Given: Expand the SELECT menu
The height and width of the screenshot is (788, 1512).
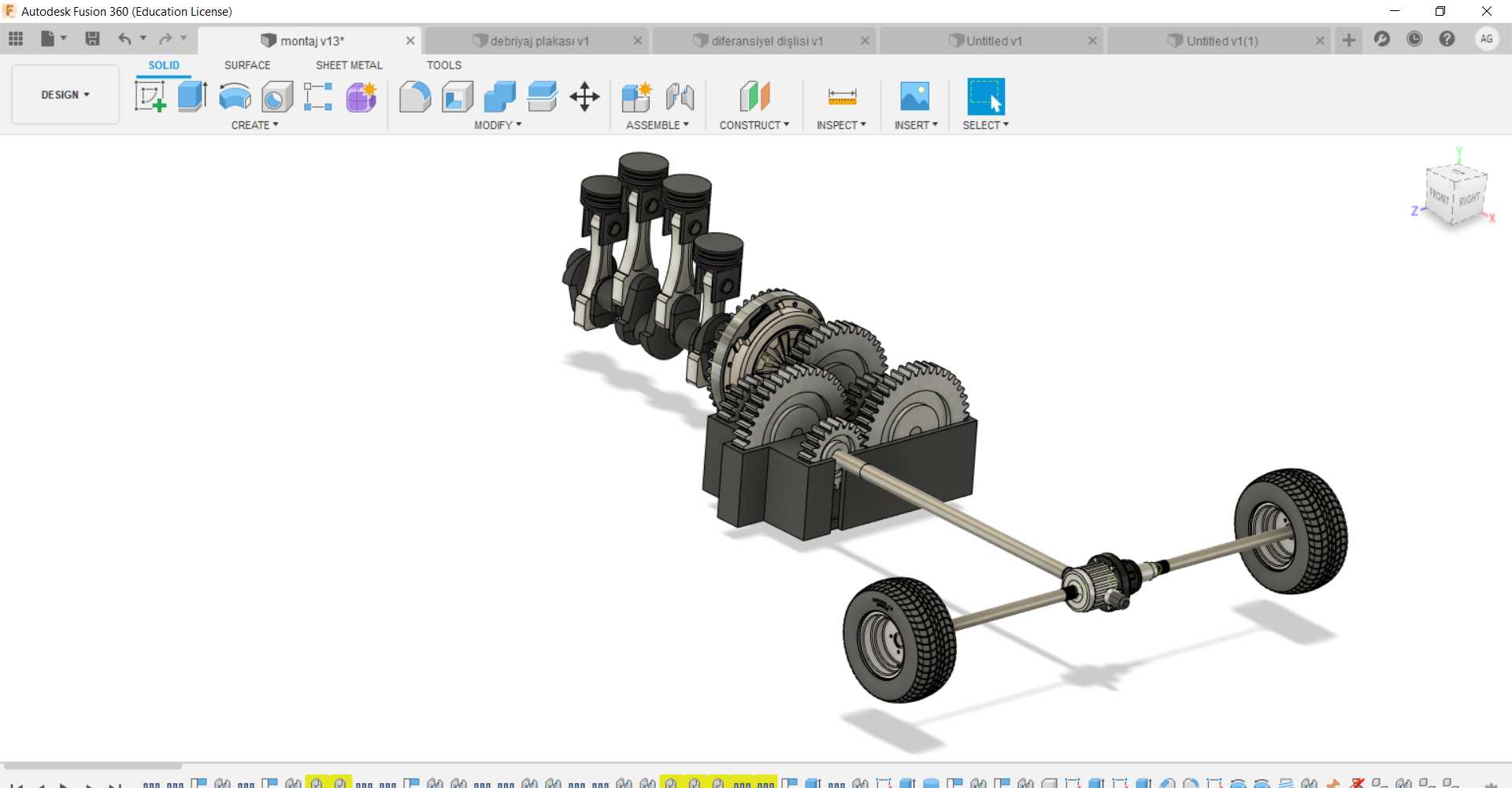Looking at the screenshot, I should pos(986,125).
